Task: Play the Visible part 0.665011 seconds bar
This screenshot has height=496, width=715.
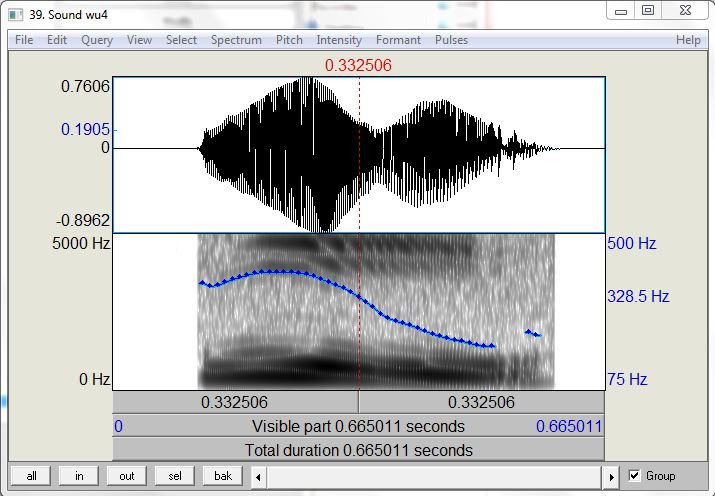Action: (358, 426)
